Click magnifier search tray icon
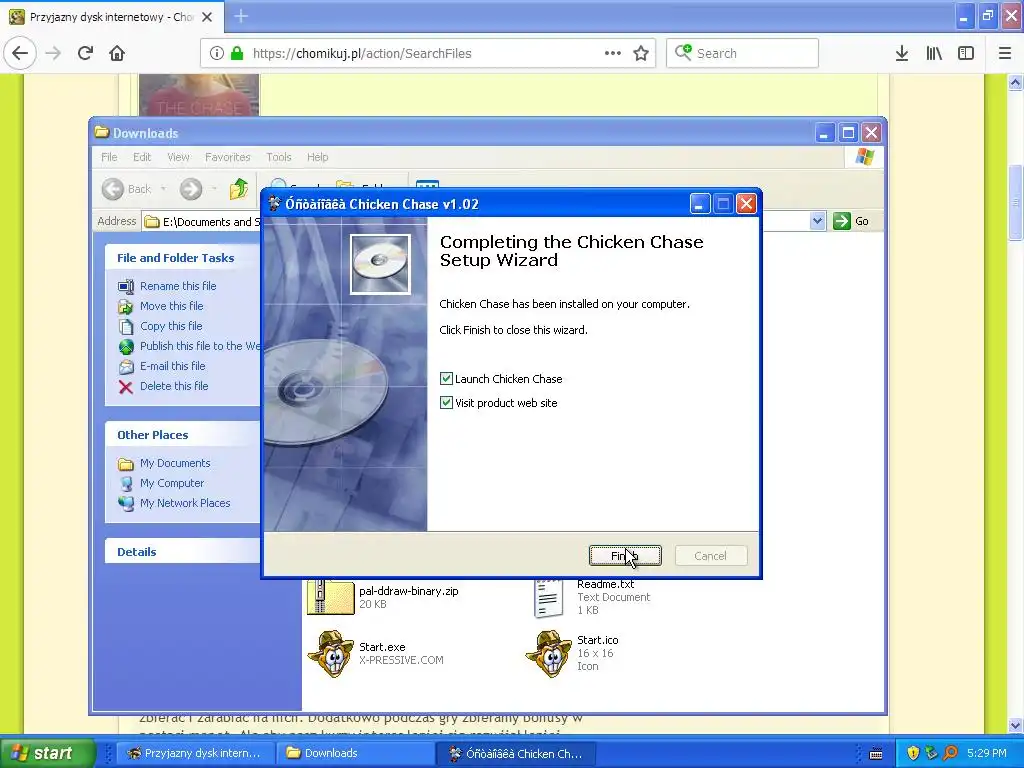Image resolution: width=1024 pixels, height=768 pixels. click(x=950, y=753)
